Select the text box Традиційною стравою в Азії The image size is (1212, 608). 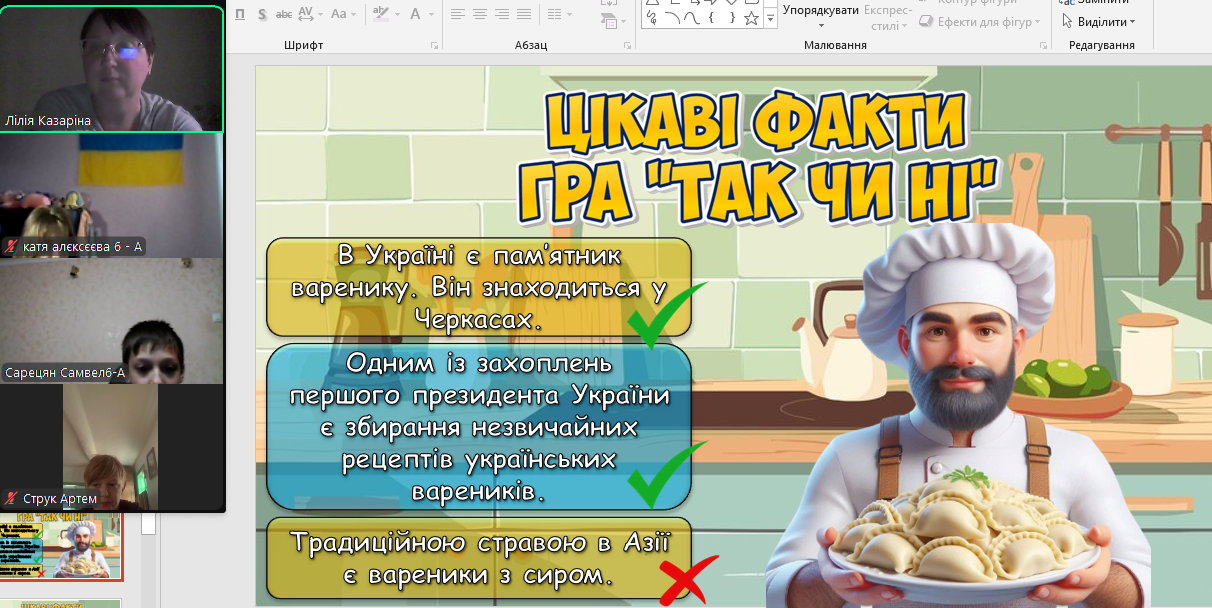(479, 559)
